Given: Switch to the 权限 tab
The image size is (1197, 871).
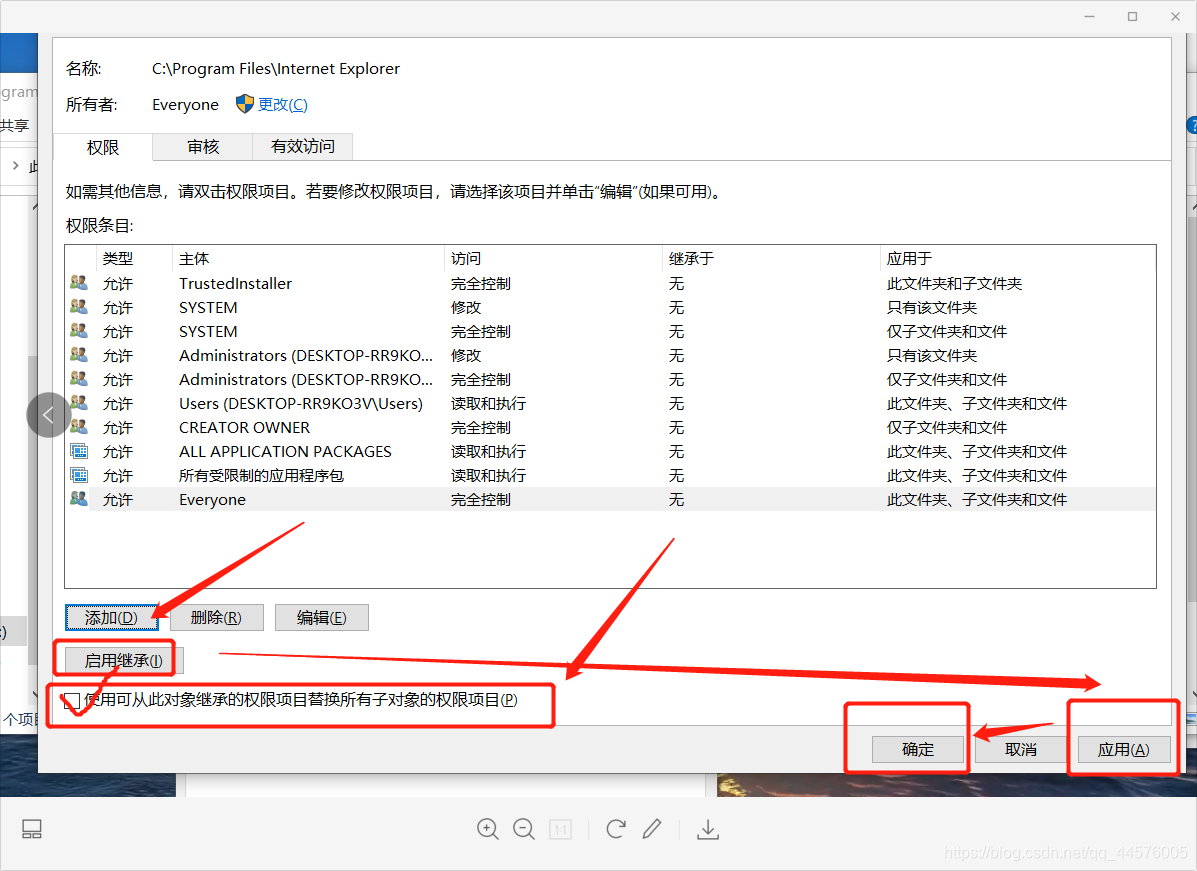Looking at the screenshot, I should tap(103, 147).
